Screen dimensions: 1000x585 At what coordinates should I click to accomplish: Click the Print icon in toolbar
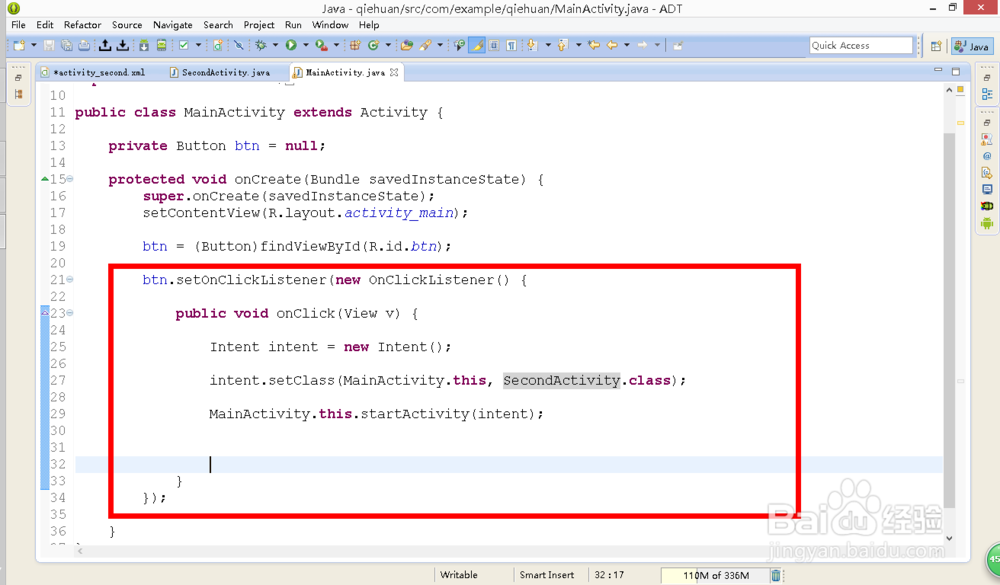coord(84,45)
